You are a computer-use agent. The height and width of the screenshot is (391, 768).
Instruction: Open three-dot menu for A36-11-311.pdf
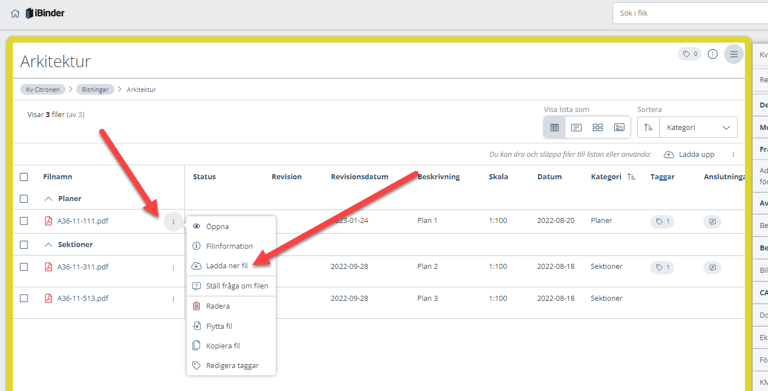click(x=173, y=268)
